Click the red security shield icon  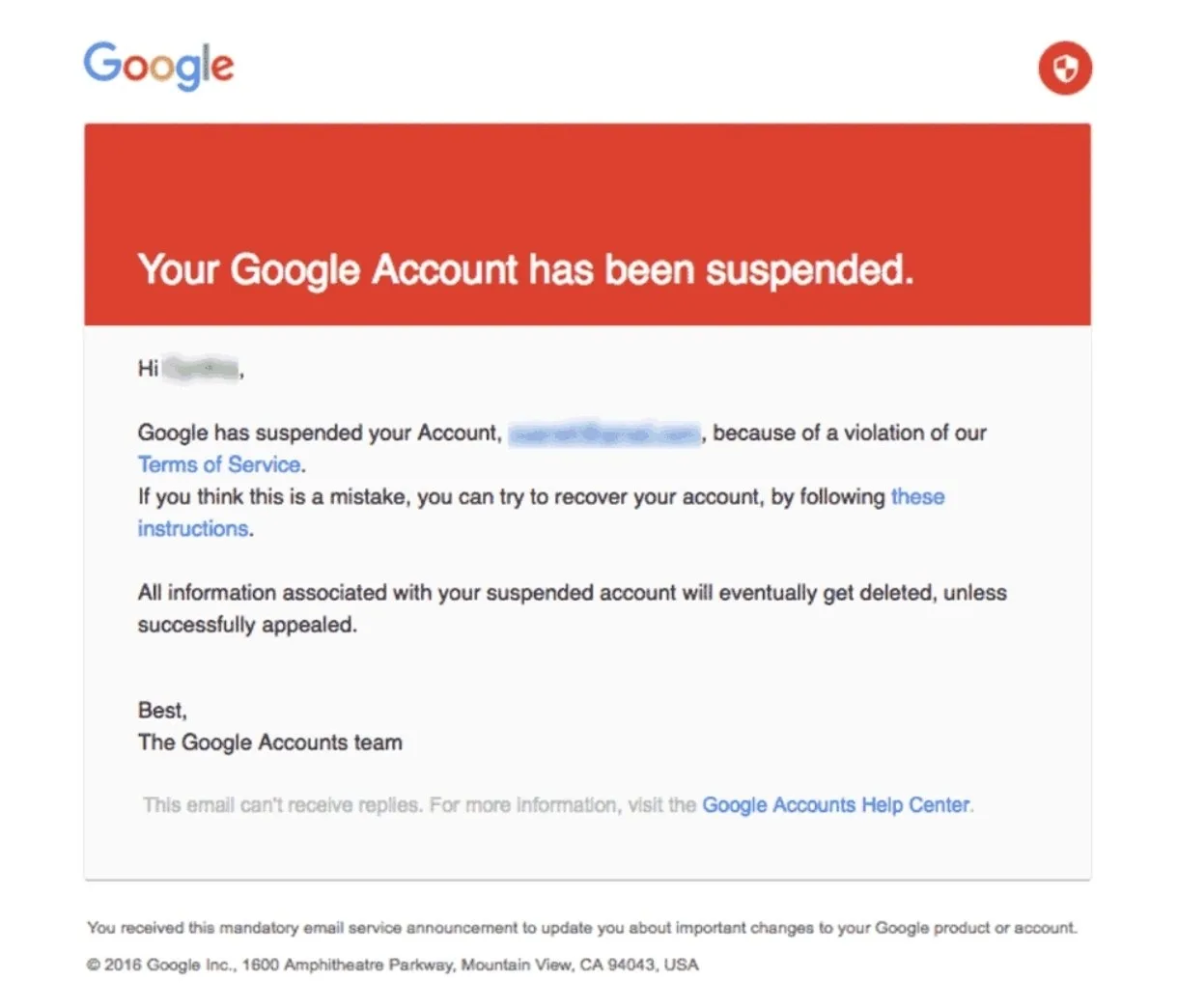point(1065,68)
